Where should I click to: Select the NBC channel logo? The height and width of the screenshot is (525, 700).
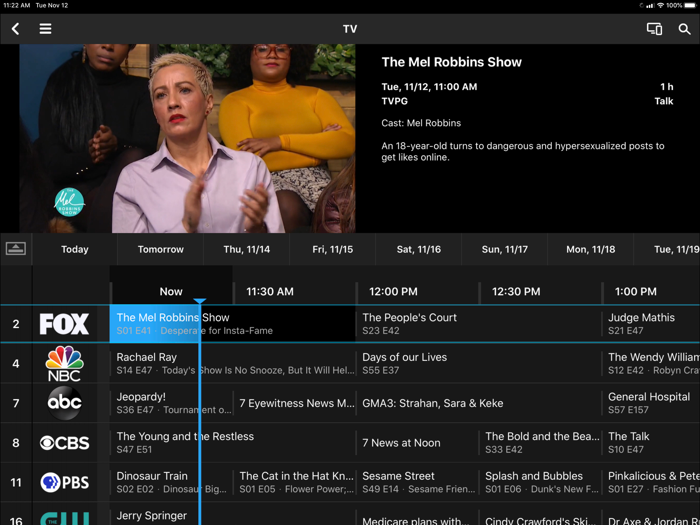[64, 363]
